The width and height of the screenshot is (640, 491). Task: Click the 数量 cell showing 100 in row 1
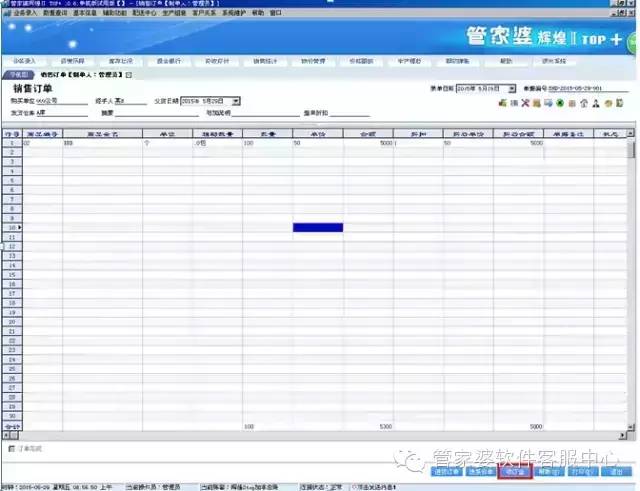pos(267,143)
